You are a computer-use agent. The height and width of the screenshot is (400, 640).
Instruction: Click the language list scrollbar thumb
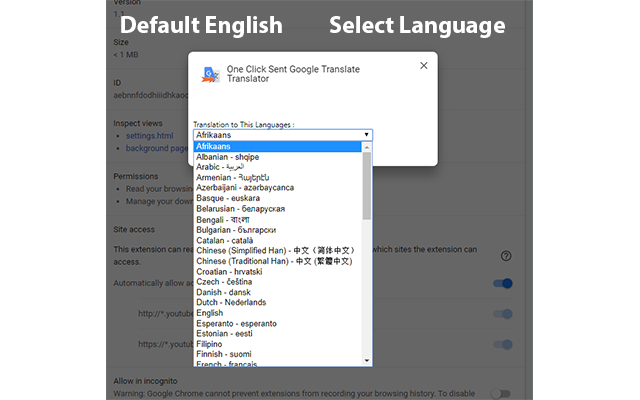[x=367, y=185]
